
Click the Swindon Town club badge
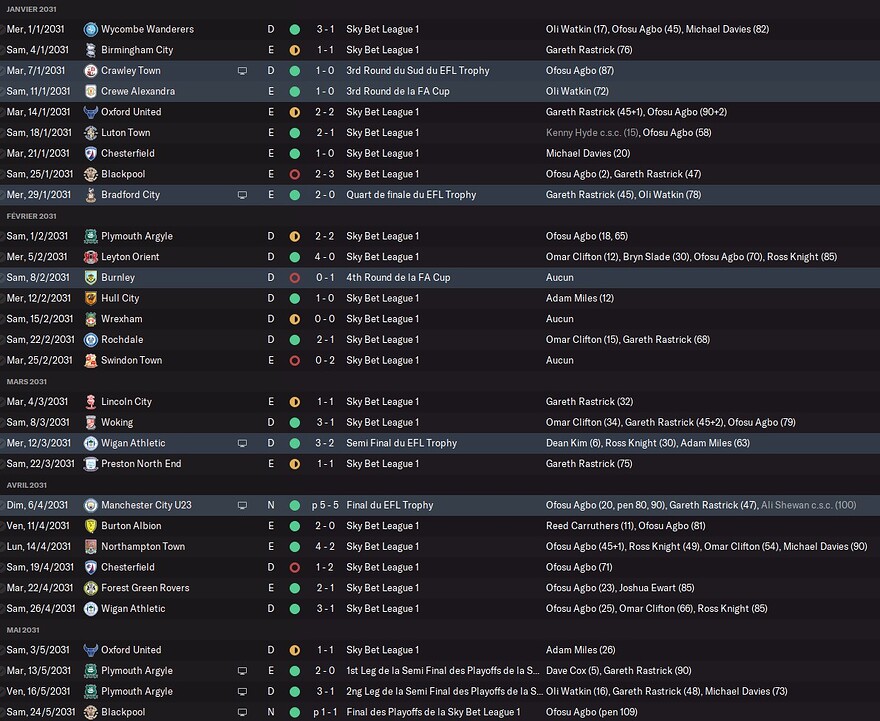(x=90, y=360)
